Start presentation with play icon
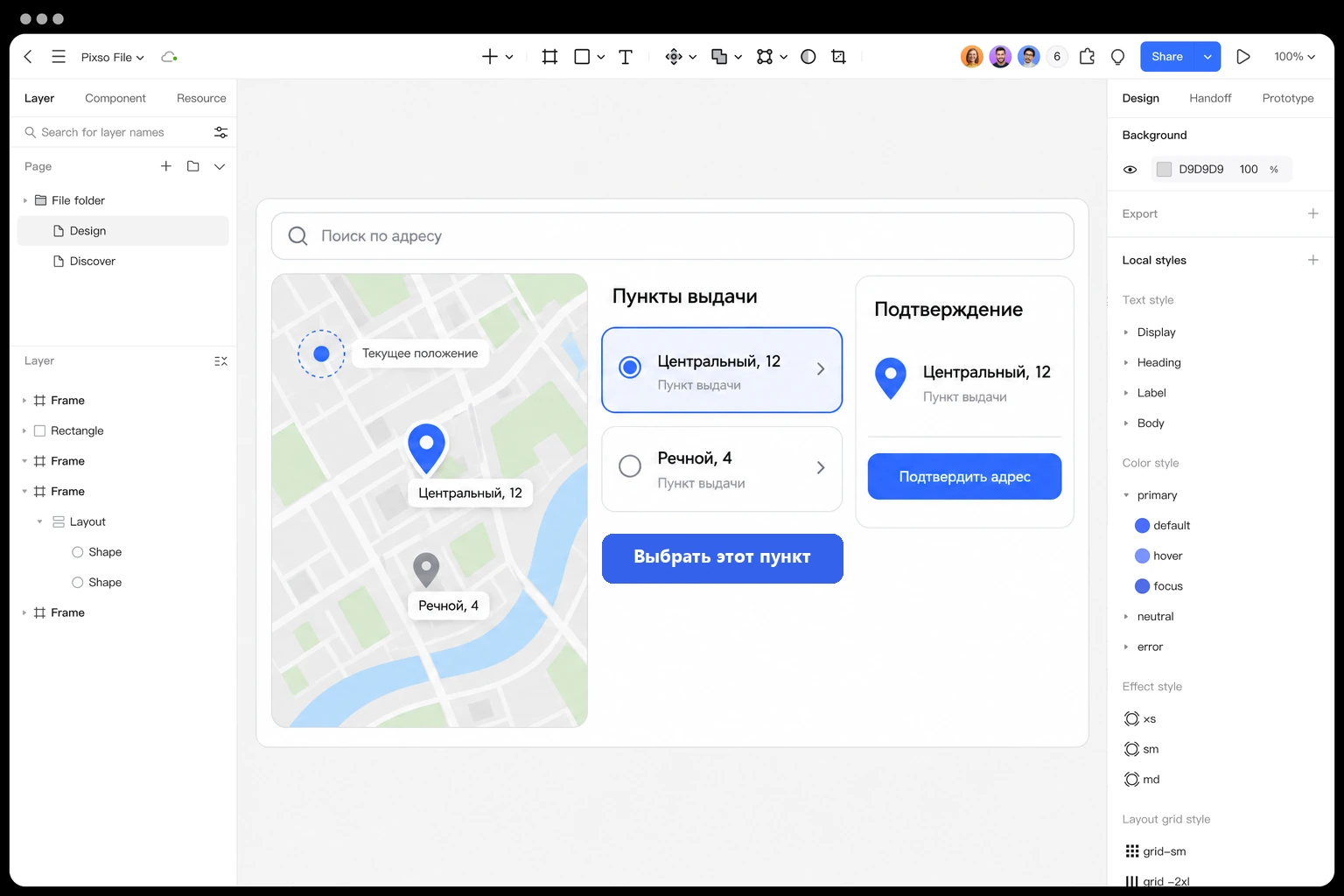Viewport: 1344px width, 896px height. point(1242,57)
